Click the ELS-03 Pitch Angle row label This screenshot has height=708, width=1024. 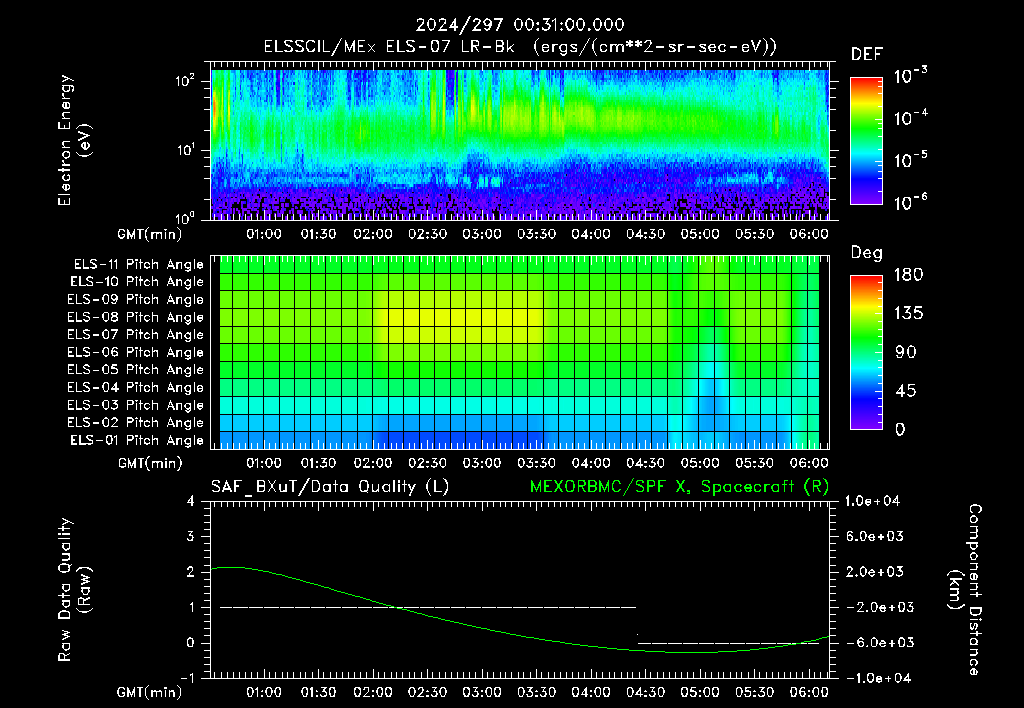[x=135, y=406]
